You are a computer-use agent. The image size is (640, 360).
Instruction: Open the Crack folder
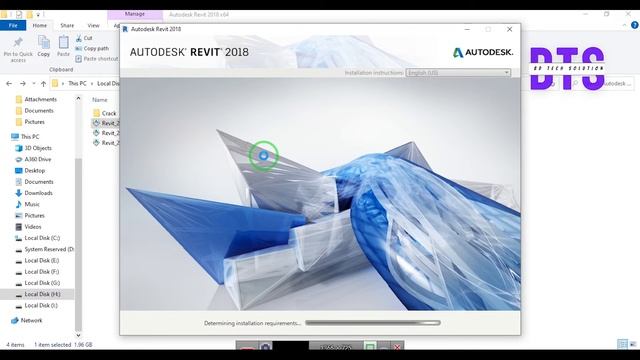pyautogui.click(x=105, y=113)
